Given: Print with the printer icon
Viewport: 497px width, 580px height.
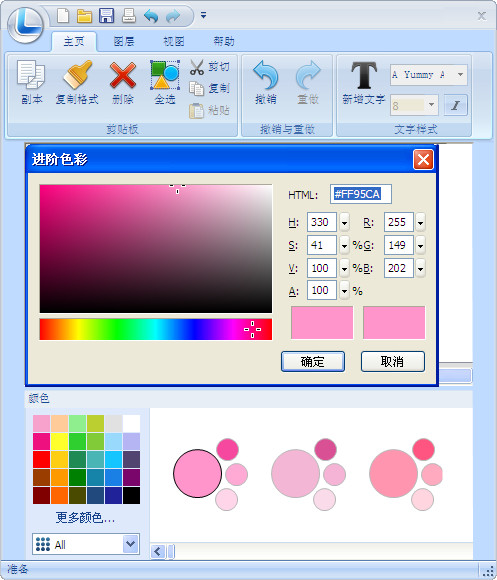Looking at the screenshot, I should (129, 16).
